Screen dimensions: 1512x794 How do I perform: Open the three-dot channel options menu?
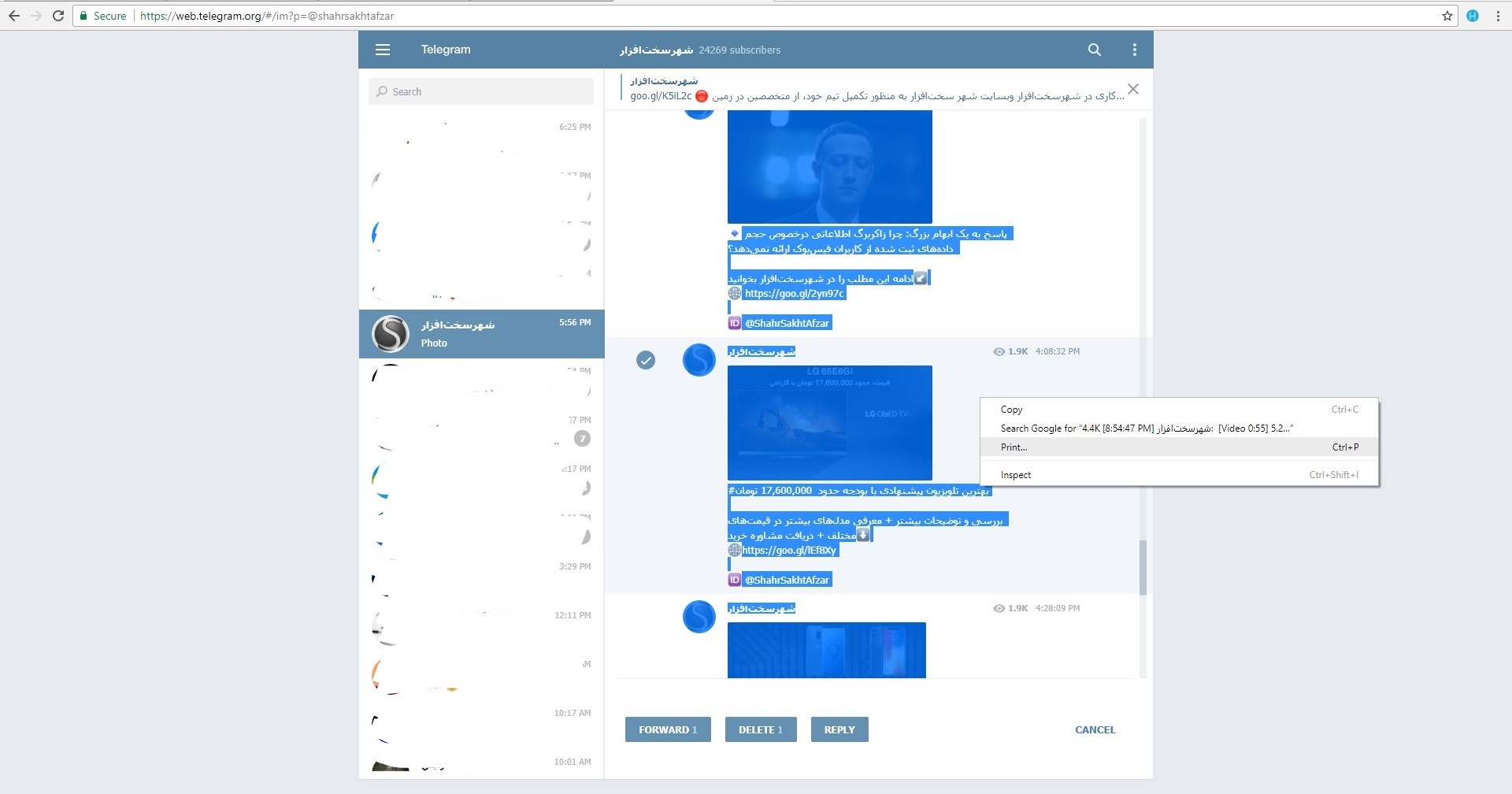point(1134,50)
